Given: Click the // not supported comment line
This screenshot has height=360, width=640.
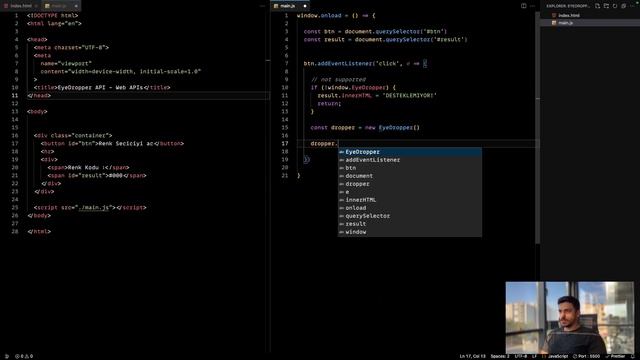Looking at the screenshot, I should pos(338,80).
